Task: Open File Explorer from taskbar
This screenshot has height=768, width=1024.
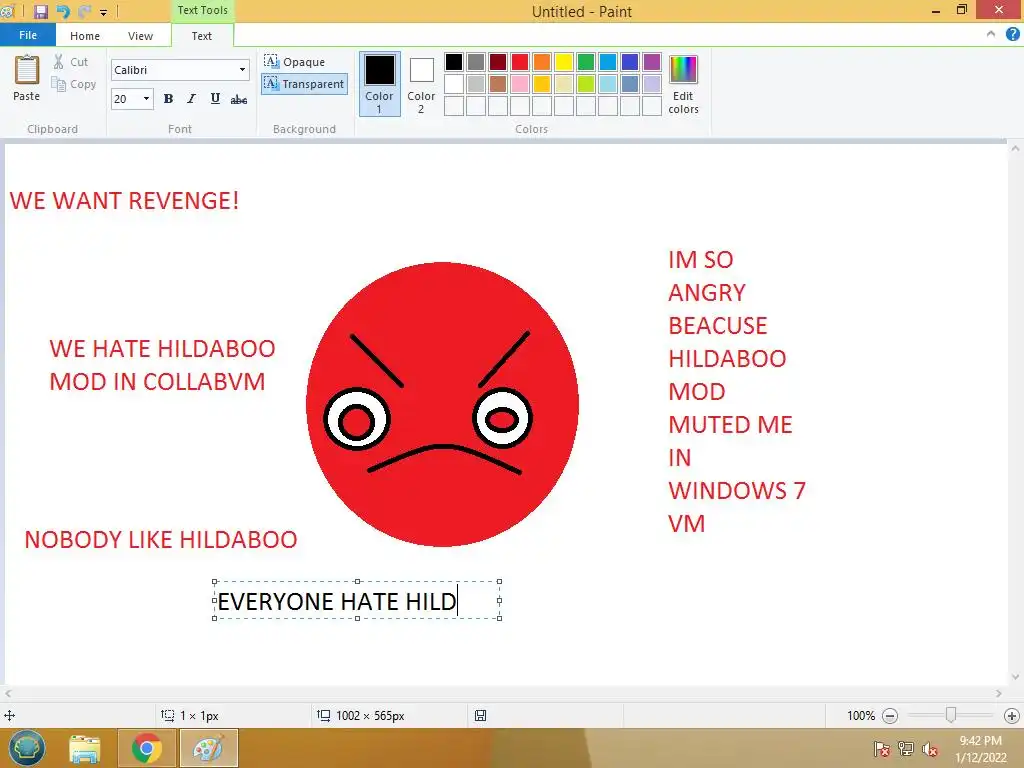Action: pyautogui.click(x=85, y=749)
